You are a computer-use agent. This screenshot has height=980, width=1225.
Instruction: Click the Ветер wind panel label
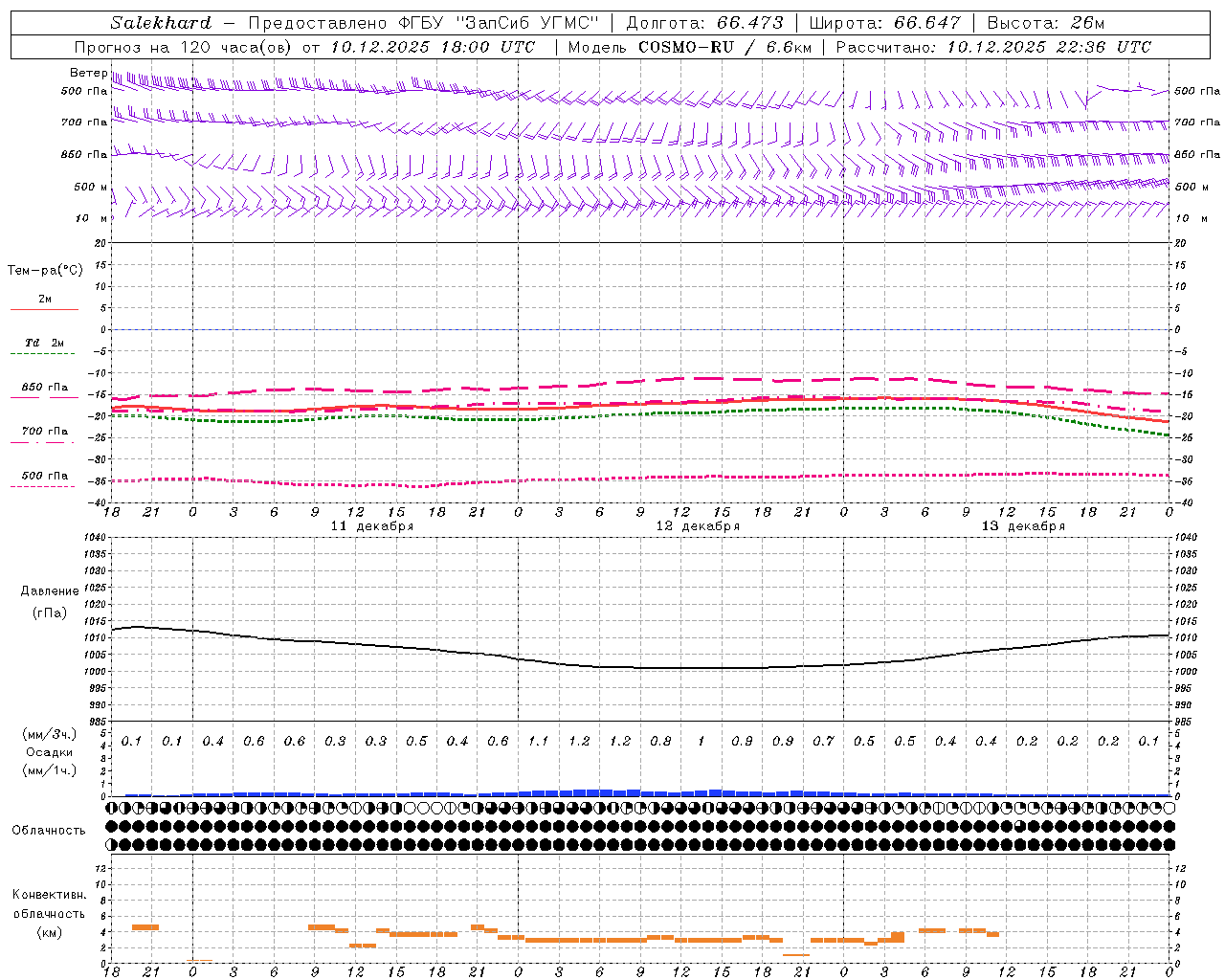[88, 73]
